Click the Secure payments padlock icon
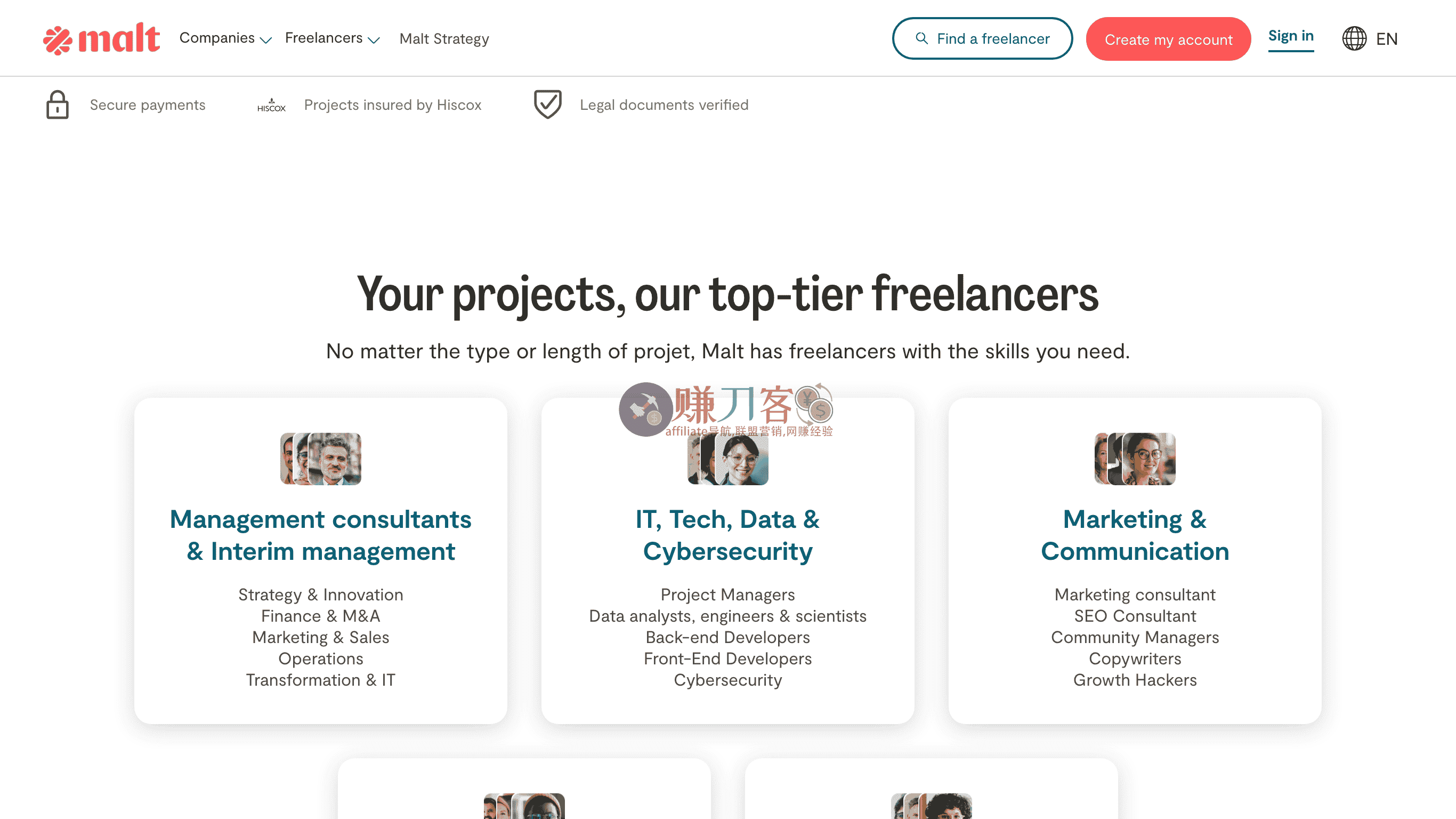The image size is (1456, 819). pos(57,105)
